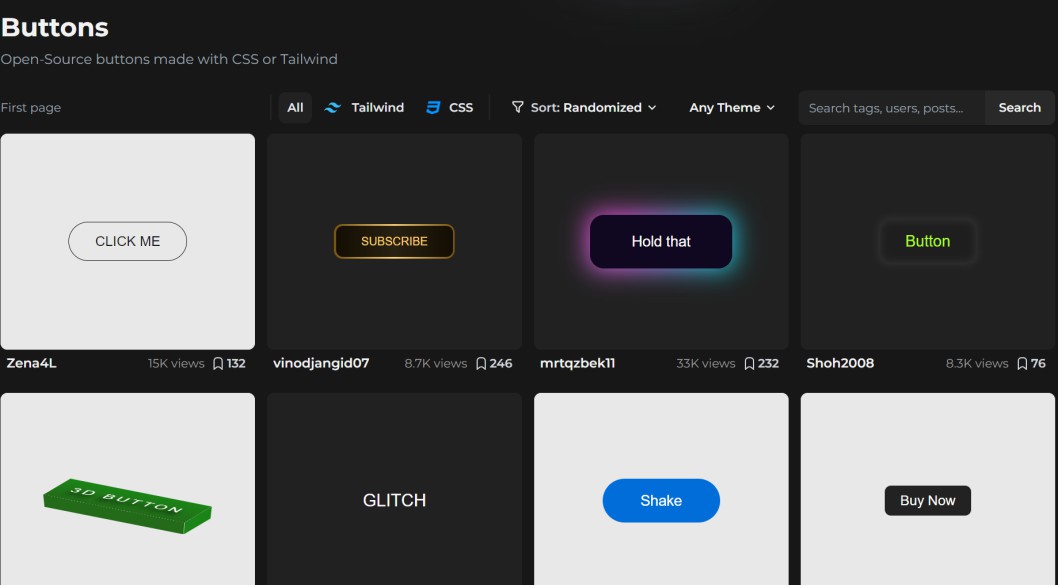
Task: Click the 33K views text
Action: click(706, 364)
